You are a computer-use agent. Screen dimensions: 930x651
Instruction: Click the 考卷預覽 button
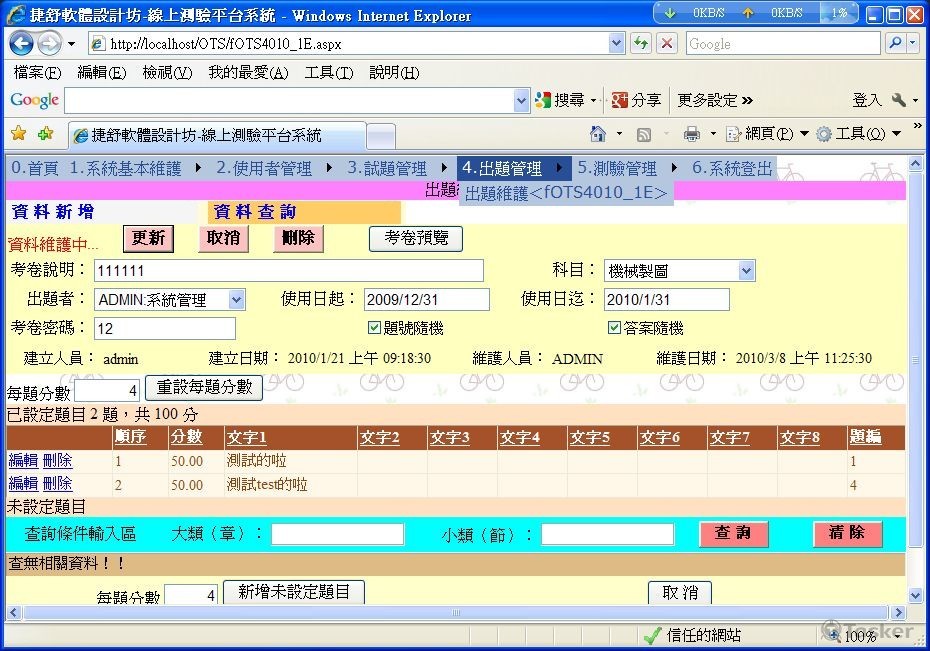(x=415, y=238)
